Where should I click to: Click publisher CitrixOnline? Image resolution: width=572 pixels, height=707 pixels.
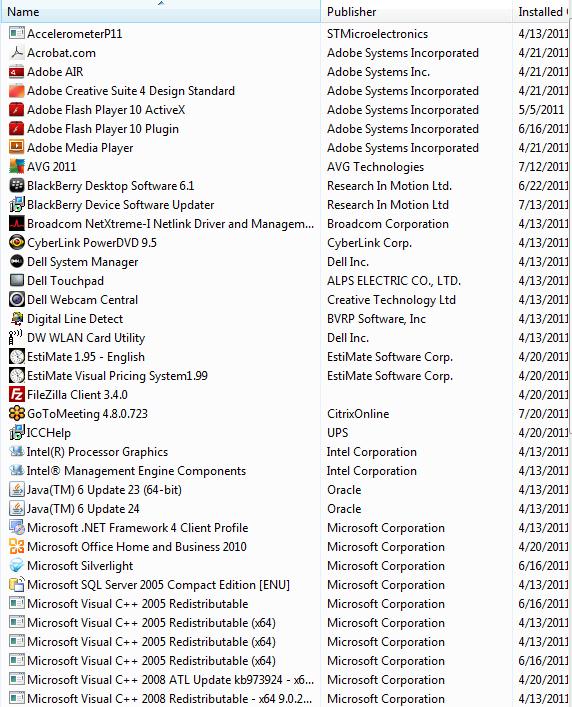click(358, 413)
